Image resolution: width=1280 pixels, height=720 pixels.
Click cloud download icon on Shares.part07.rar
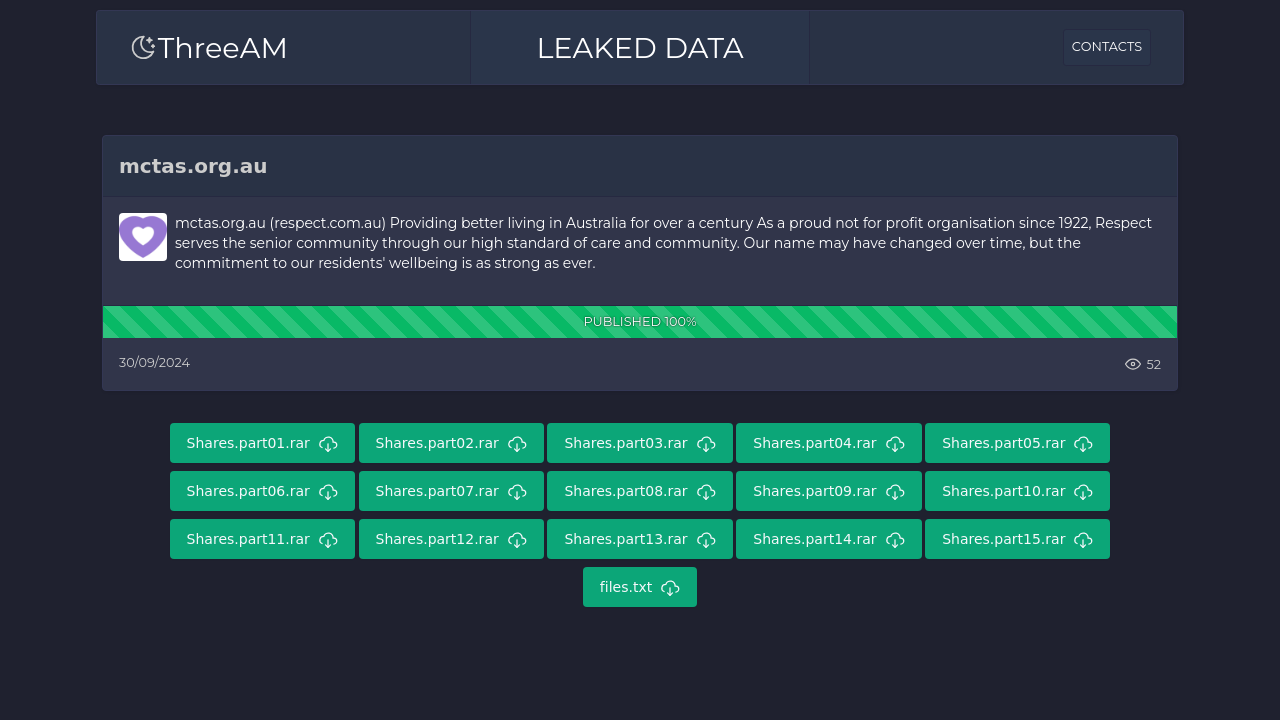tap(517, 492)
